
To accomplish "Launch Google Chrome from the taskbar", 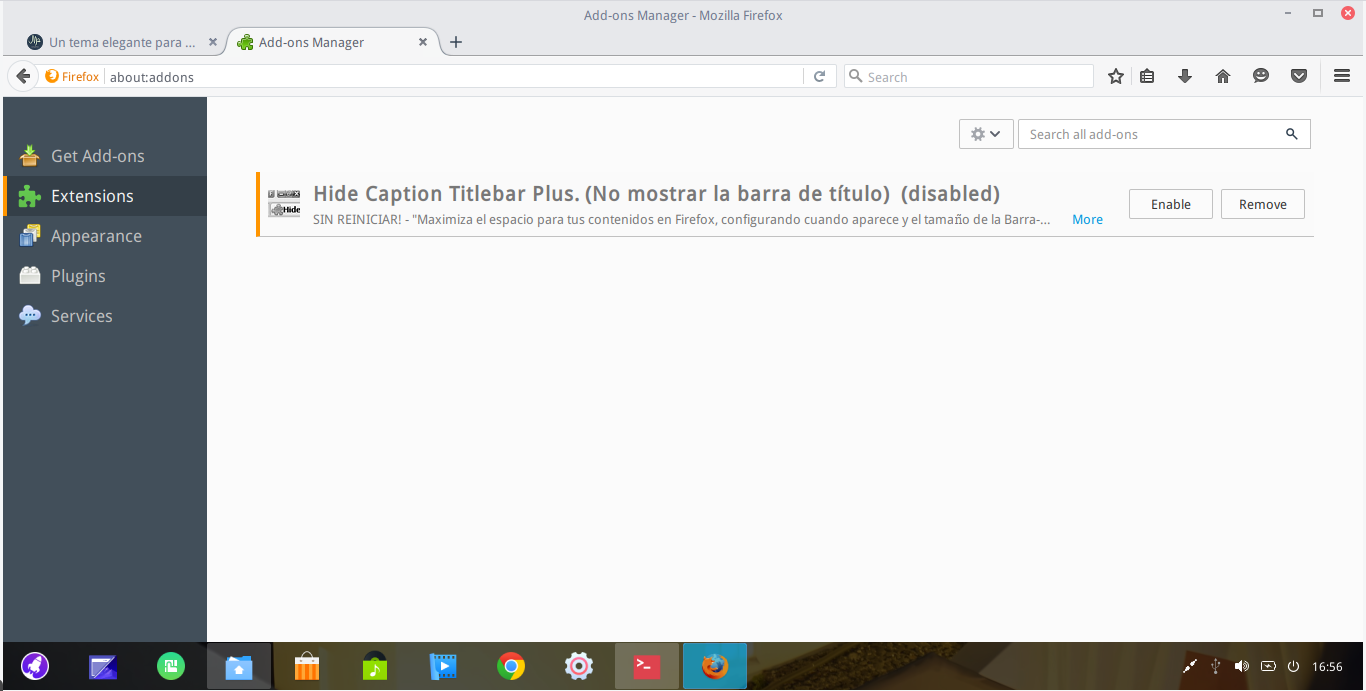I will tap(511, 667).
